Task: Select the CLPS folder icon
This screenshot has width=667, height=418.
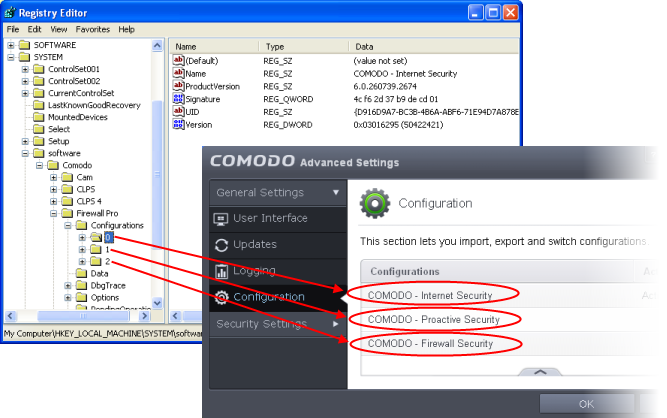Action: 67,189
